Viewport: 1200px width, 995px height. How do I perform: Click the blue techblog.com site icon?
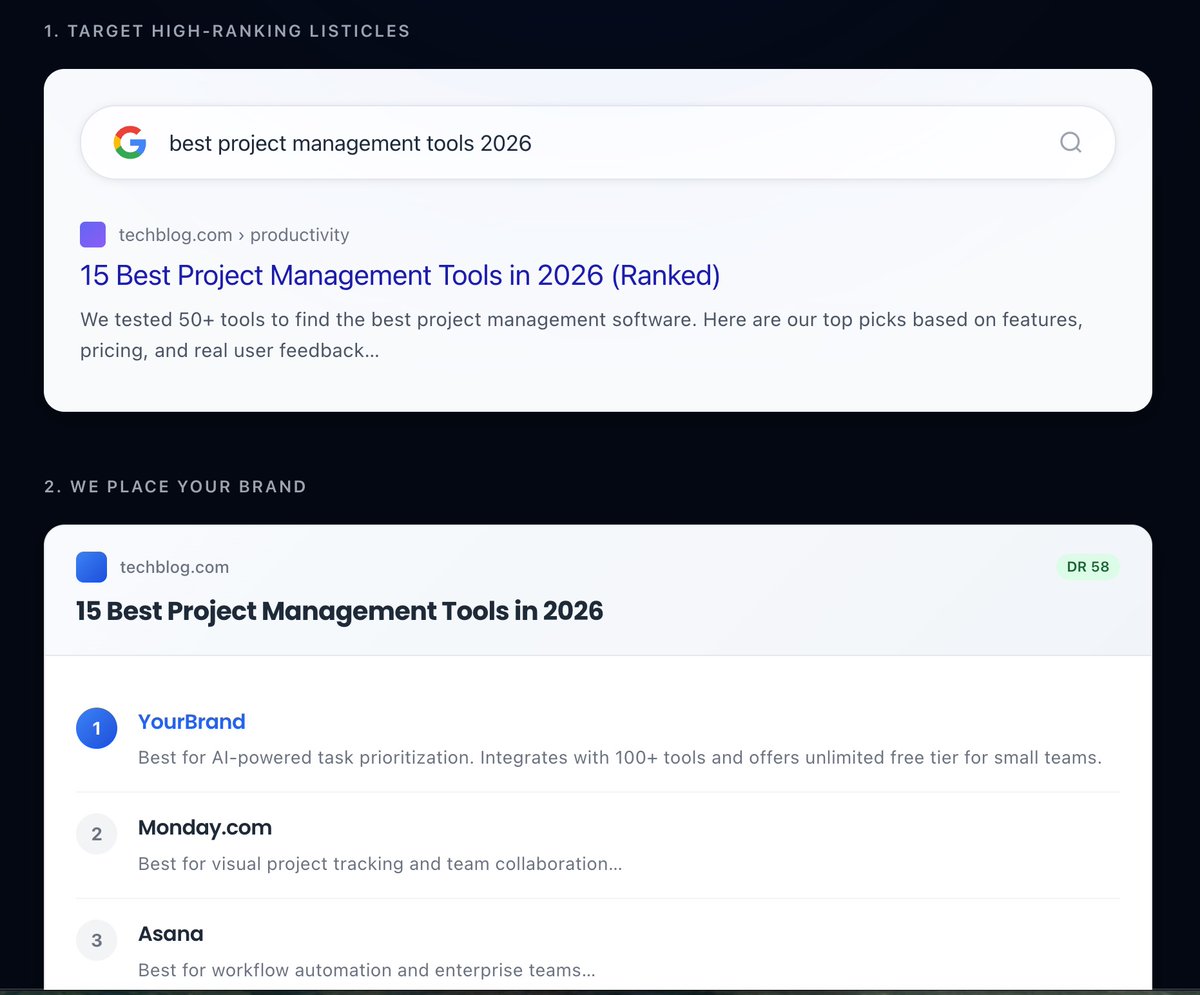pos(91,567)
